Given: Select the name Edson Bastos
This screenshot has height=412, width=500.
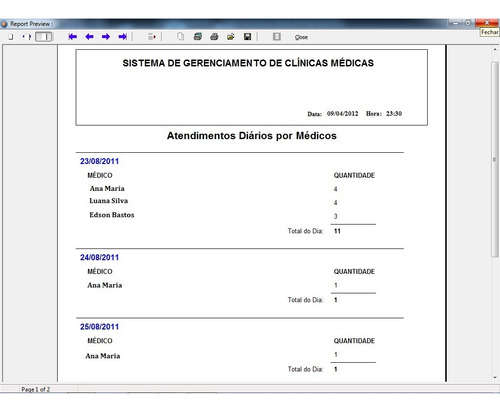Looking at the screenshot, I should [112, 215].
